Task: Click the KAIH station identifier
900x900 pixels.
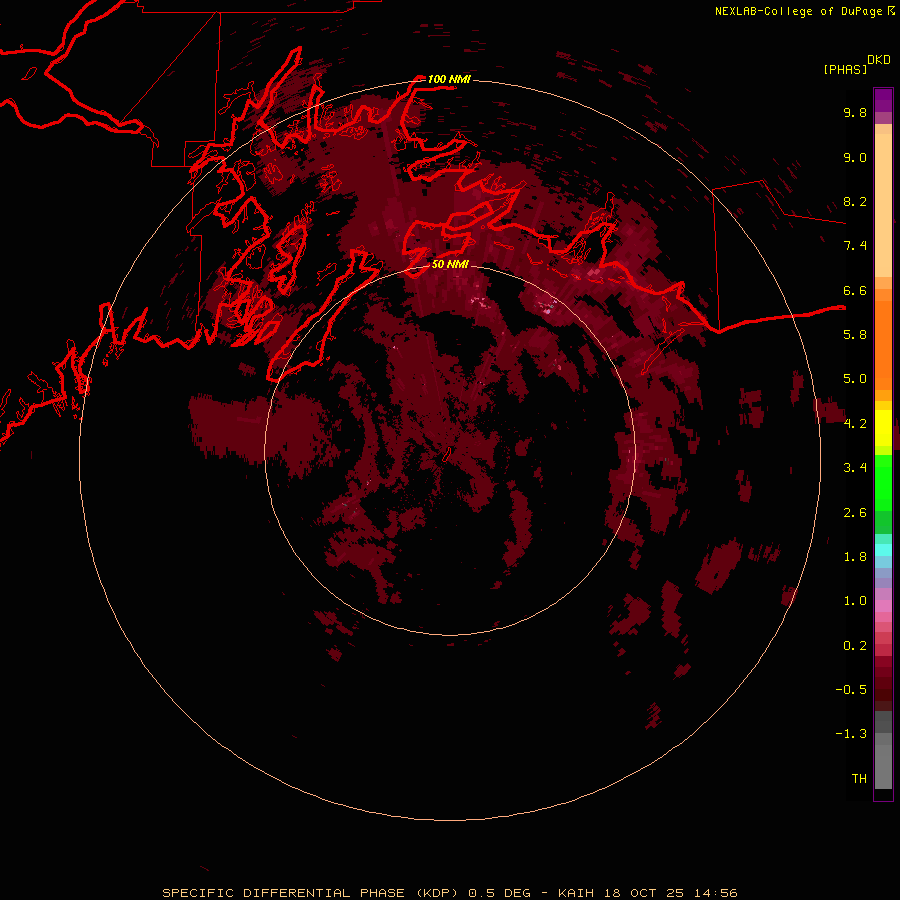Action: pos(576,893)
